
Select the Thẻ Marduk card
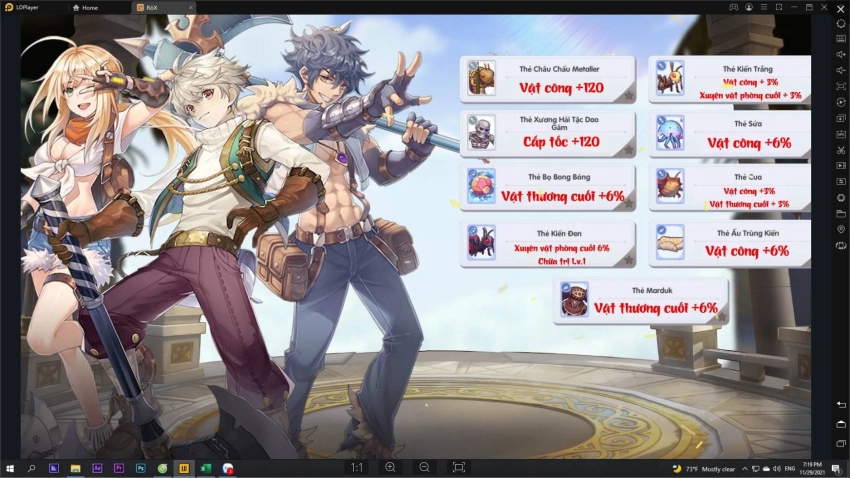pos(640,301)
